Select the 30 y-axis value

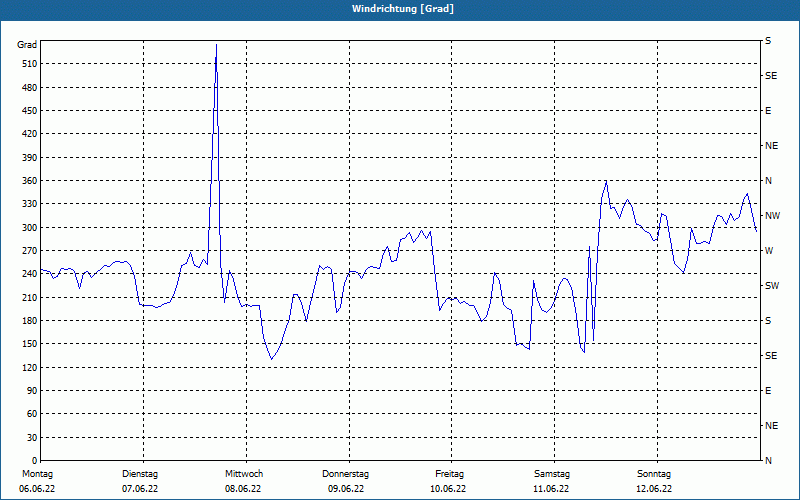tap(33, 437)
